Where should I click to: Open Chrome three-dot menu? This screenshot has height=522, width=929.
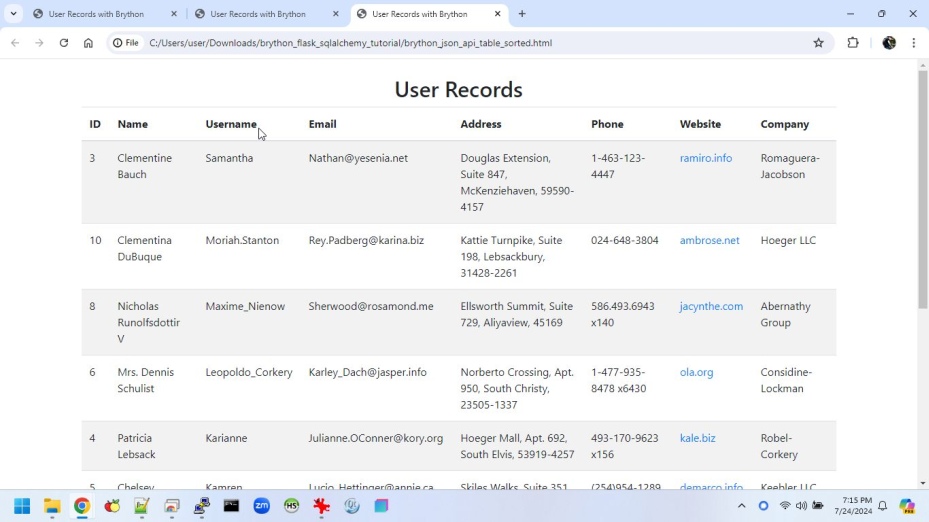[x=913, y=43]
